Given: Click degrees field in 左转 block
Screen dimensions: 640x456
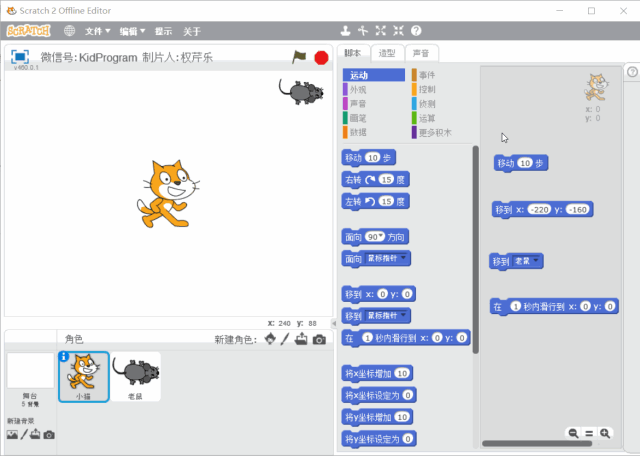Looking at the screenshot, I should click(x=386, y=201).
